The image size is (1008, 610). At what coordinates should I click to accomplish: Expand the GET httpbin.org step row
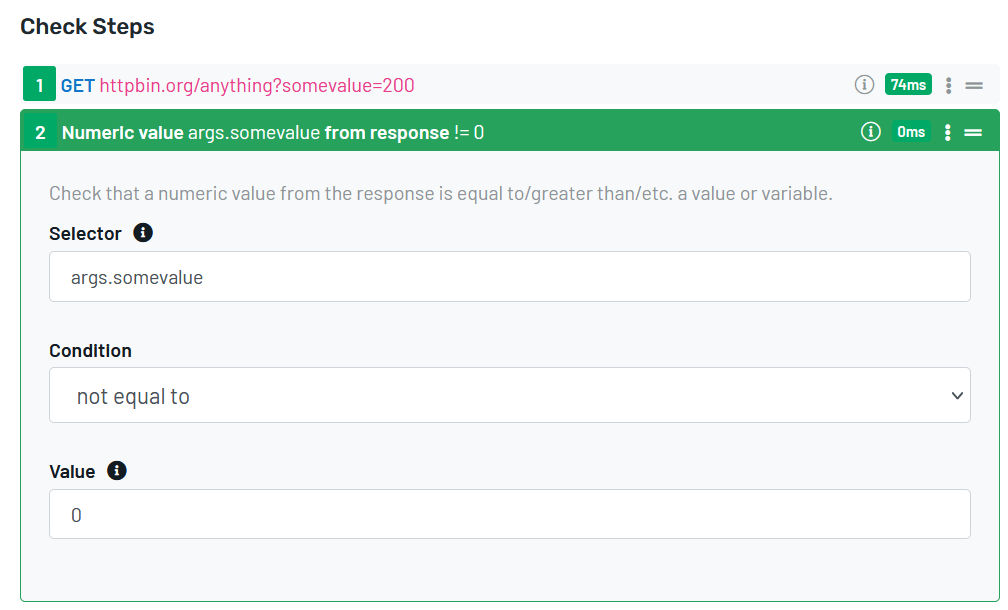tap(600, 86)
